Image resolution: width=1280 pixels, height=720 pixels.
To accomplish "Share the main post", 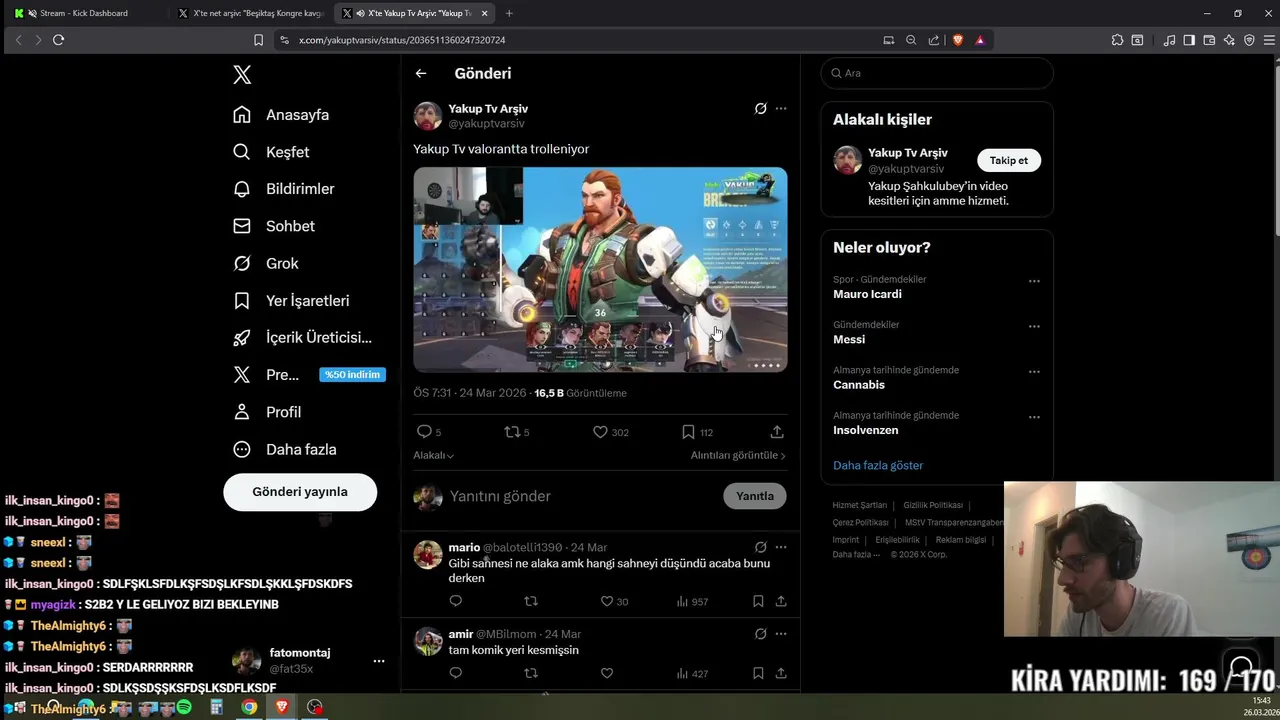I will tap(777, 432).
